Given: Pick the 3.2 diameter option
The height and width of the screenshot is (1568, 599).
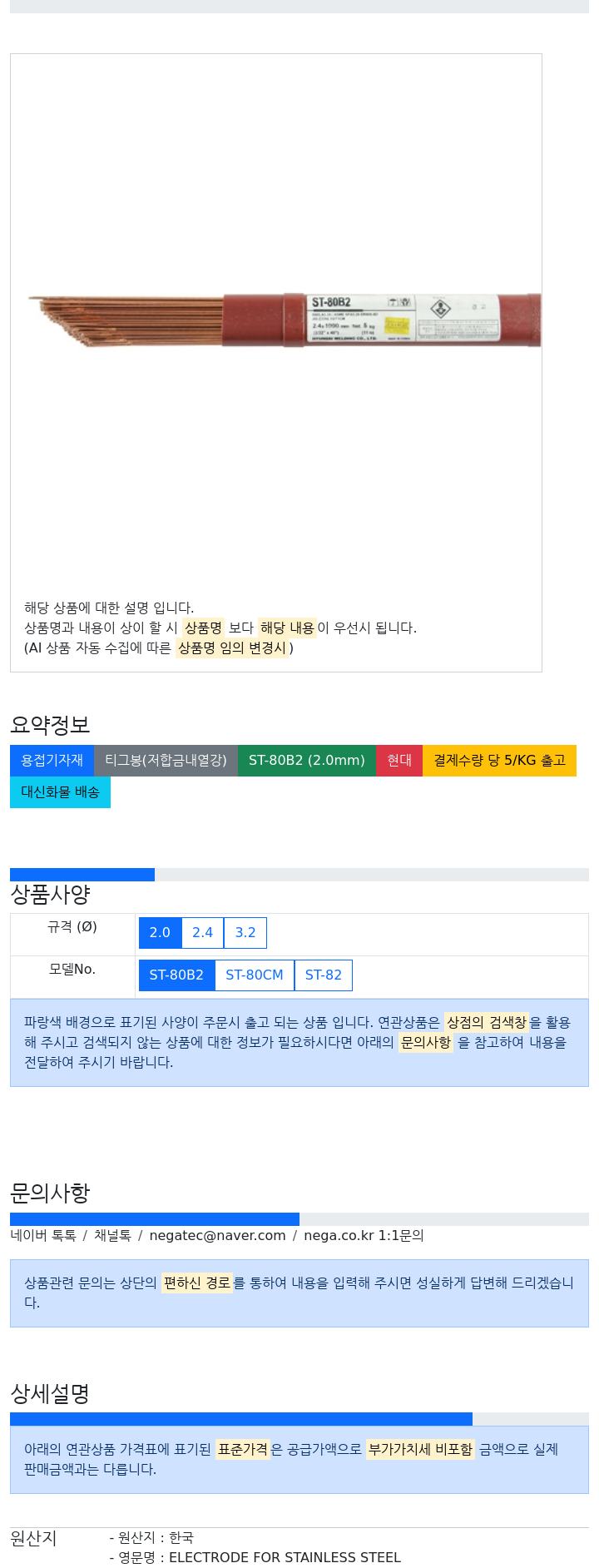Looking at the screenshot, I should 245,933.
